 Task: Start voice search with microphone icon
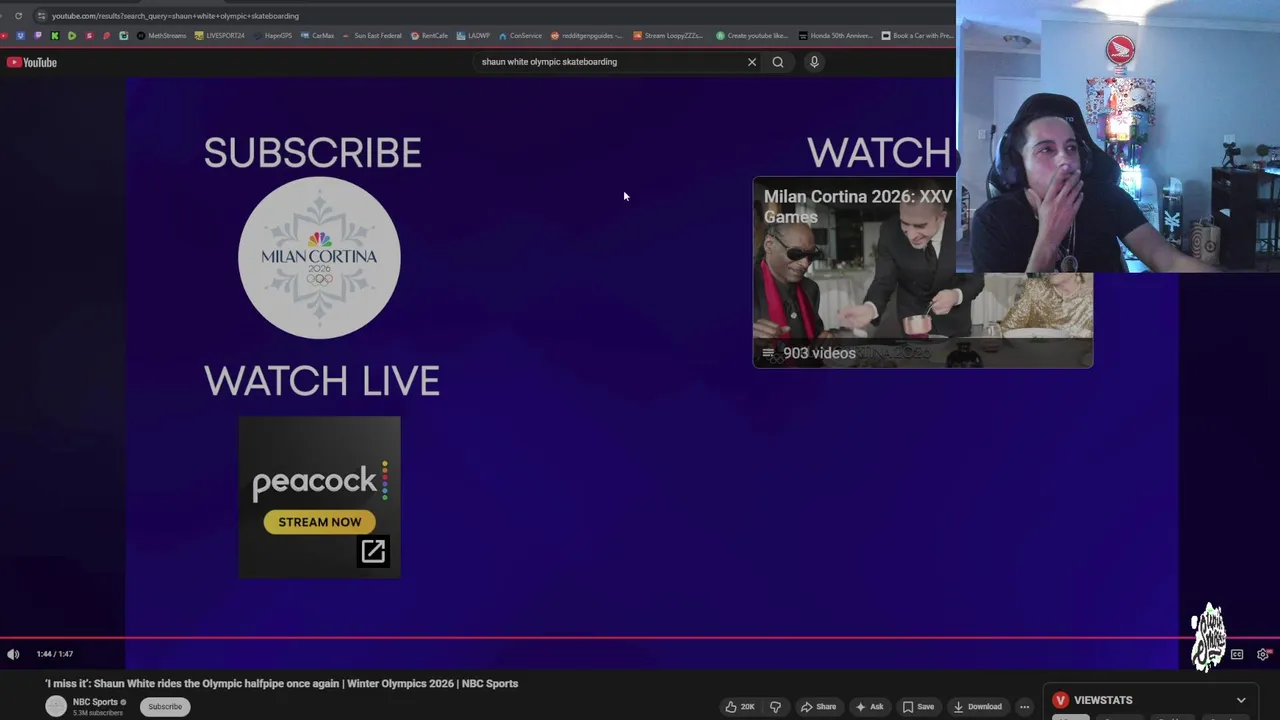pos(814,62)
